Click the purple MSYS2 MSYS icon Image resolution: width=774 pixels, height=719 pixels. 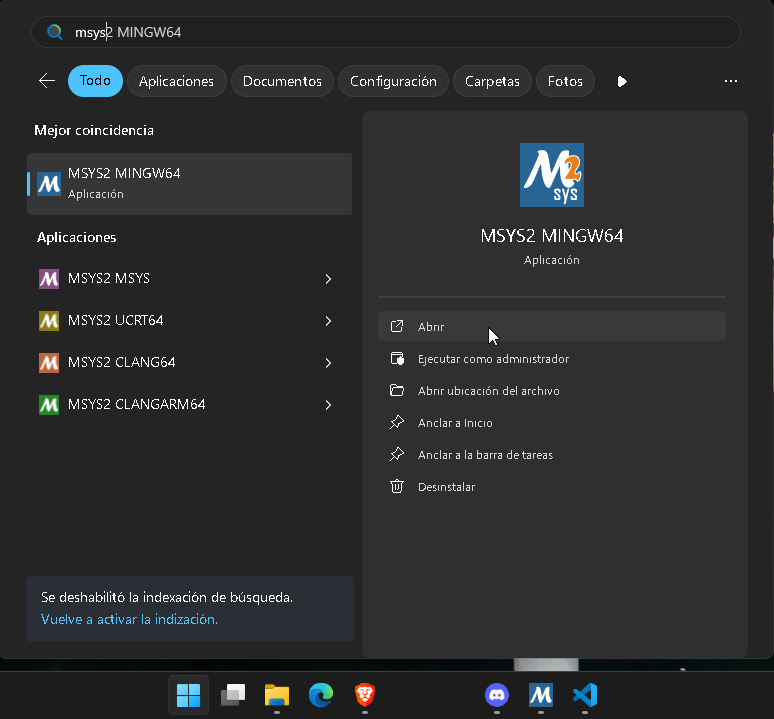point(49,279)
